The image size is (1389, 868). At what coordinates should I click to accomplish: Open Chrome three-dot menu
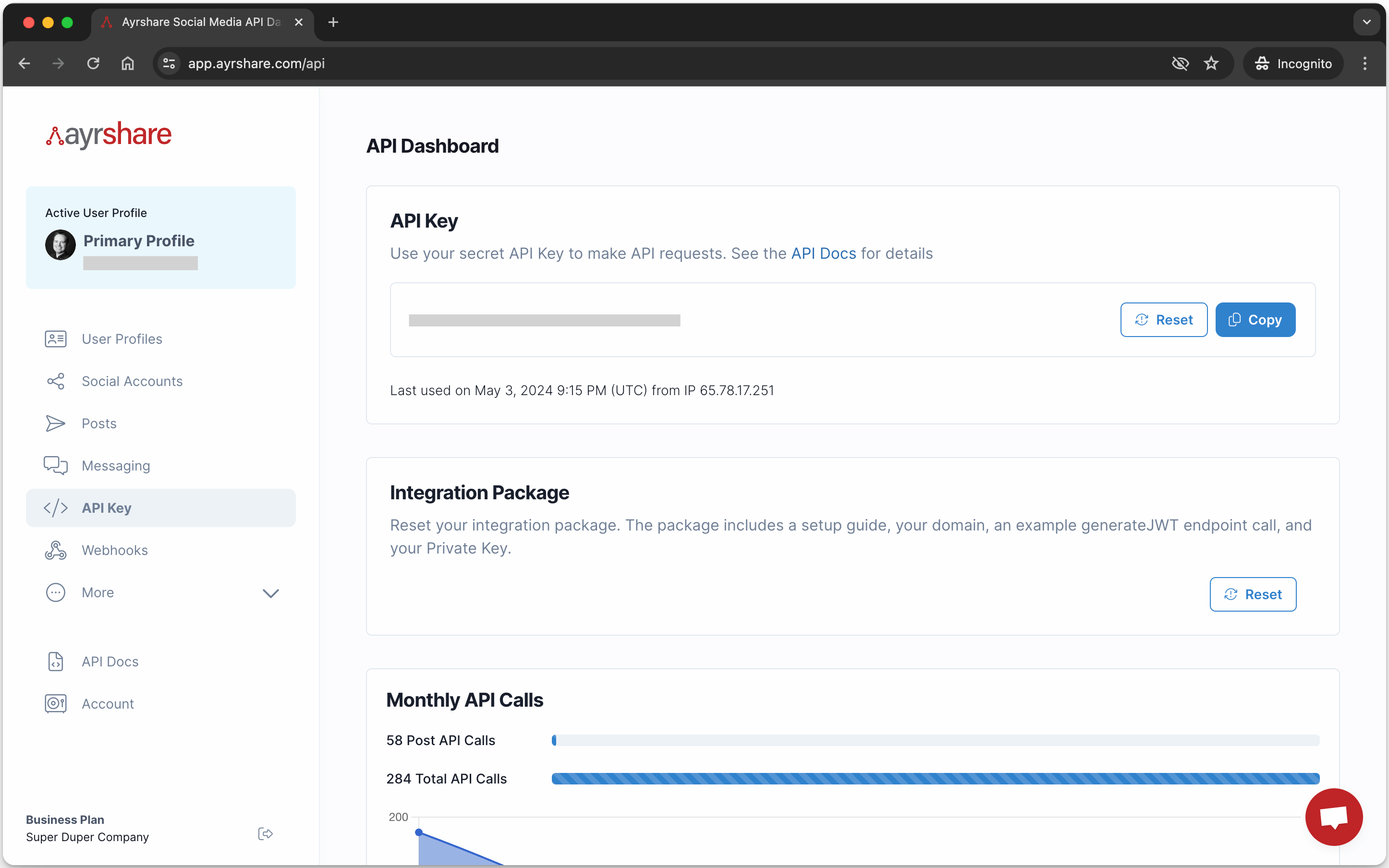click(1365, 63)
